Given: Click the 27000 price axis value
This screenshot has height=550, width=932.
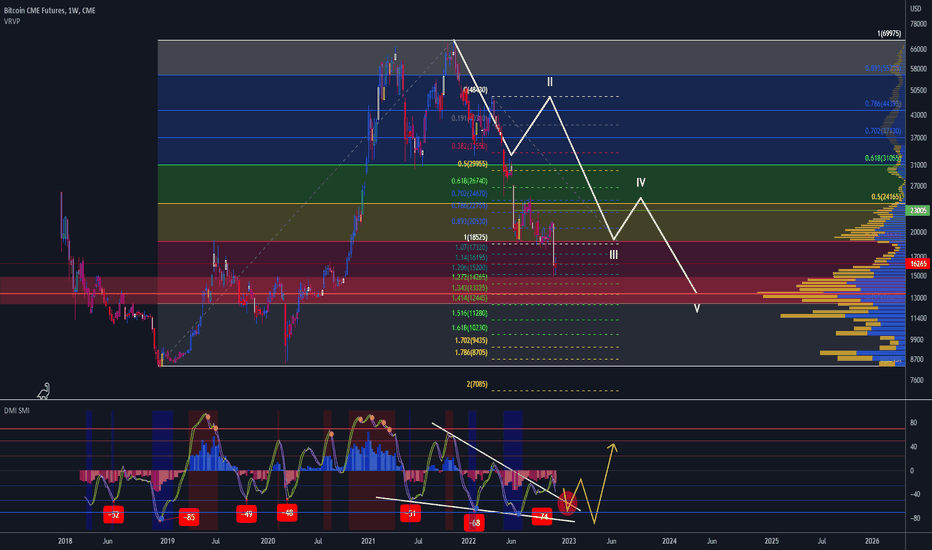Looking at the screenshot, I should (918, 186).
